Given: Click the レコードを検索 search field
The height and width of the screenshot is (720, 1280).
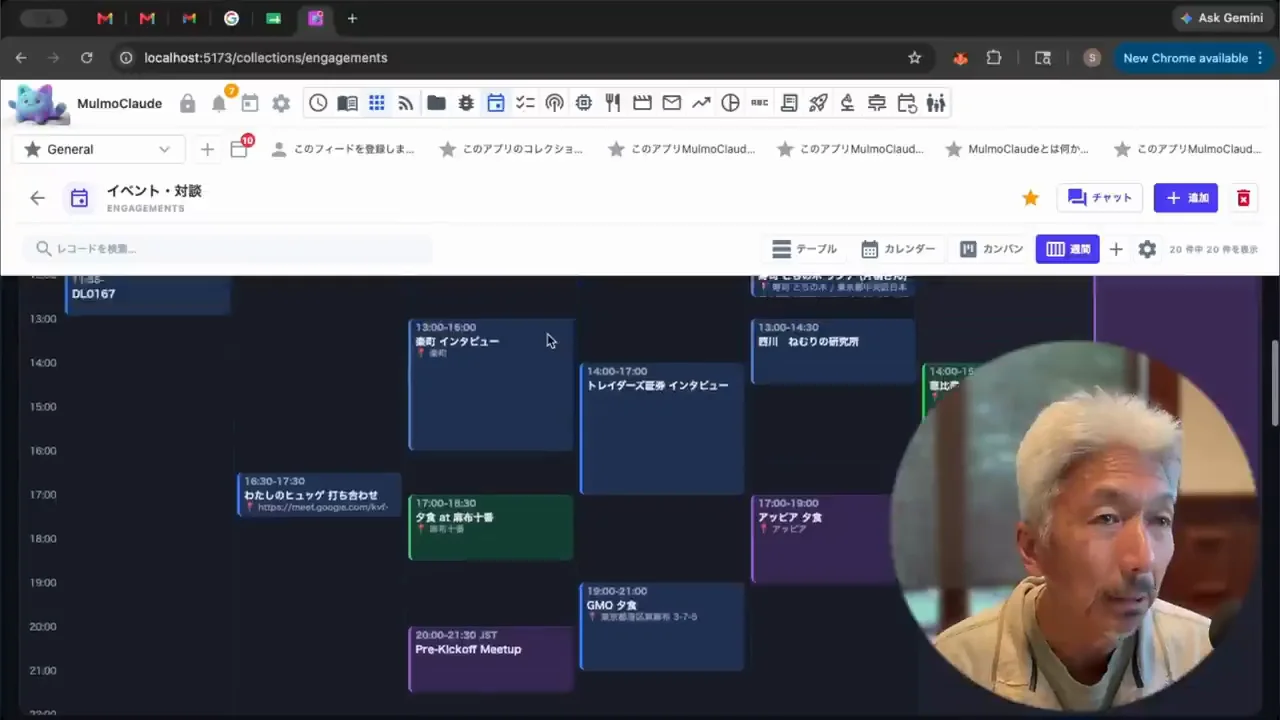Looking at the screenshot, I should pyautogui.click(x=228, y=249).
